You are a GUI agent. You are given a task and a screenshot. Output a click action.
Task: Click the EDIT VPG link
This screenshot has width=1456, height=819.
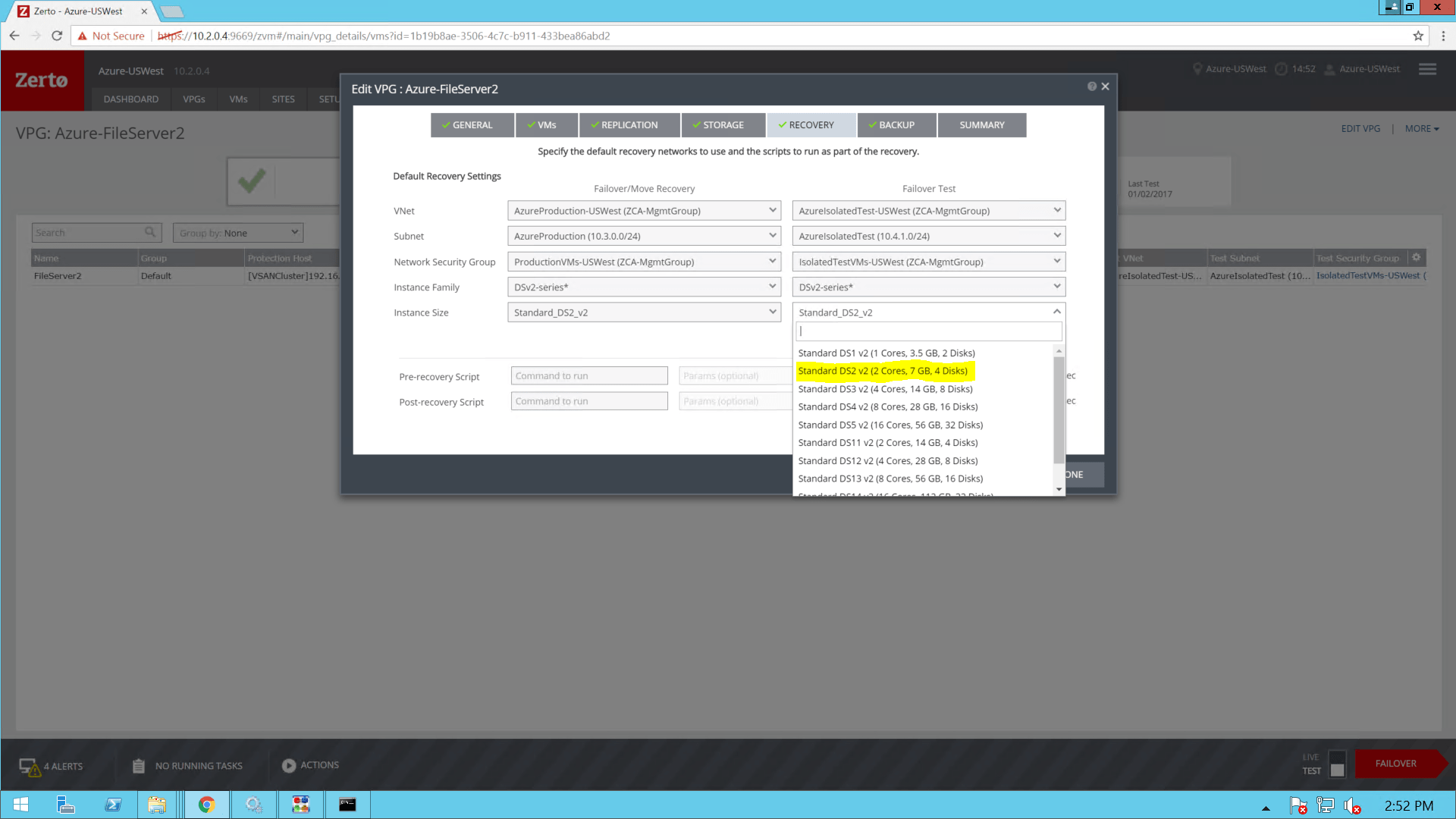click(1360, 128)
